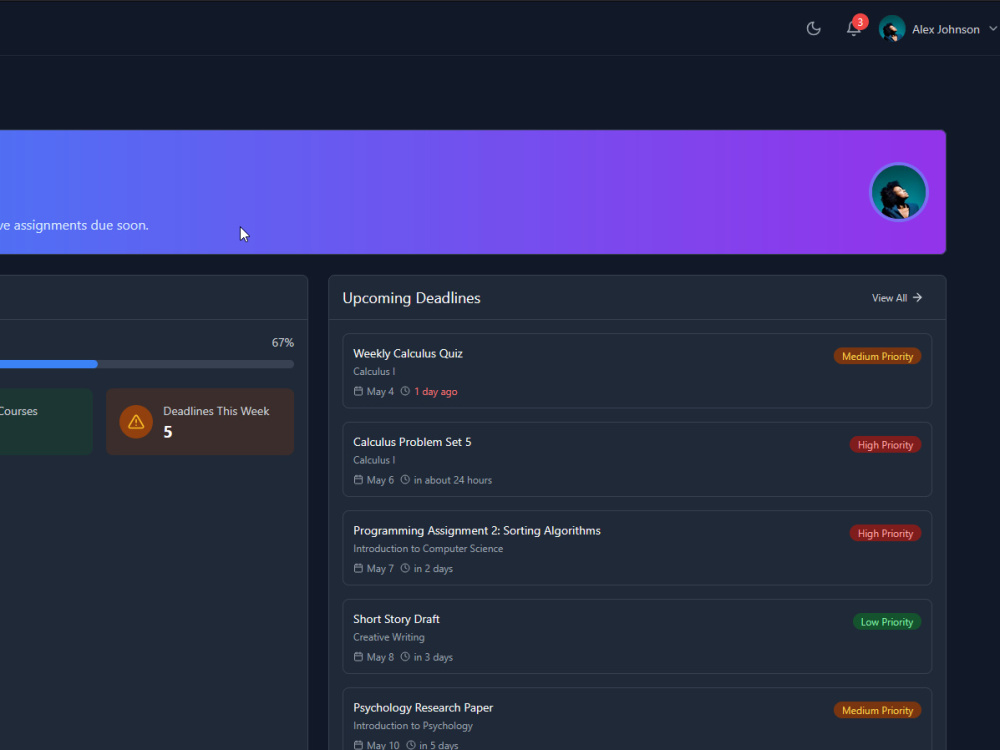Toggle dark mode with the moon icon
The image size is (1000, 750).
click(813, 29)
